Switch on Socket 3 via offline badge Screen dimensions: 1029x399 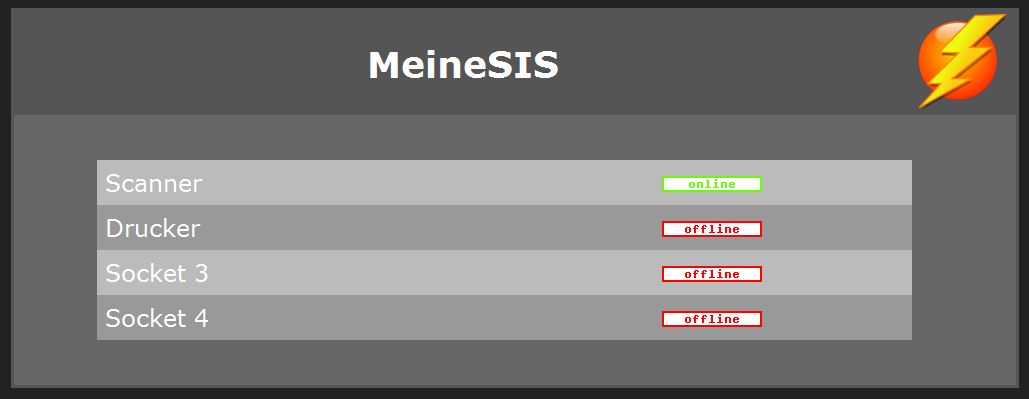pyautogui.click(x=712, y=274)
